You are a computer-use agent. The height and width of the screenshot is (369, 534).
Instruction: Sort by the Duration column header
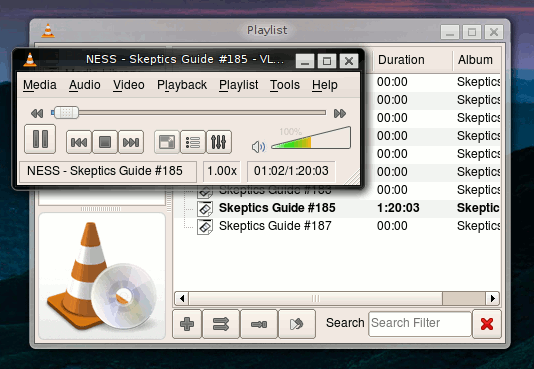pyautogui.click(x=412, y=60)
